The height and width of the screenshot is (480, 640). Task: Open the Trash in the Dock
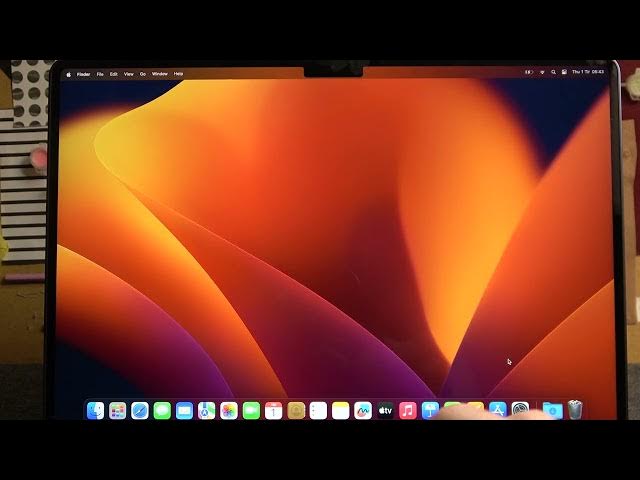(575, 410)
